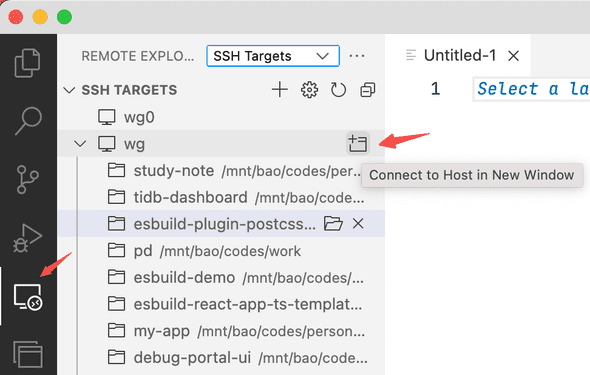Open the pd folder
This screenshot has width=590, height=375.
(221, 251)
